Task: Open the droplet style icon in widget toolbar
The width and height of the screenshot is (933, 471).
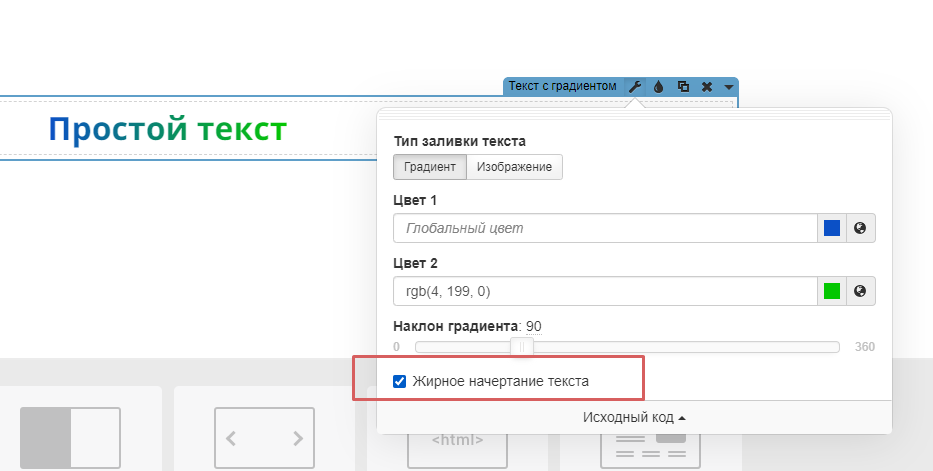Action: [659, 87]
